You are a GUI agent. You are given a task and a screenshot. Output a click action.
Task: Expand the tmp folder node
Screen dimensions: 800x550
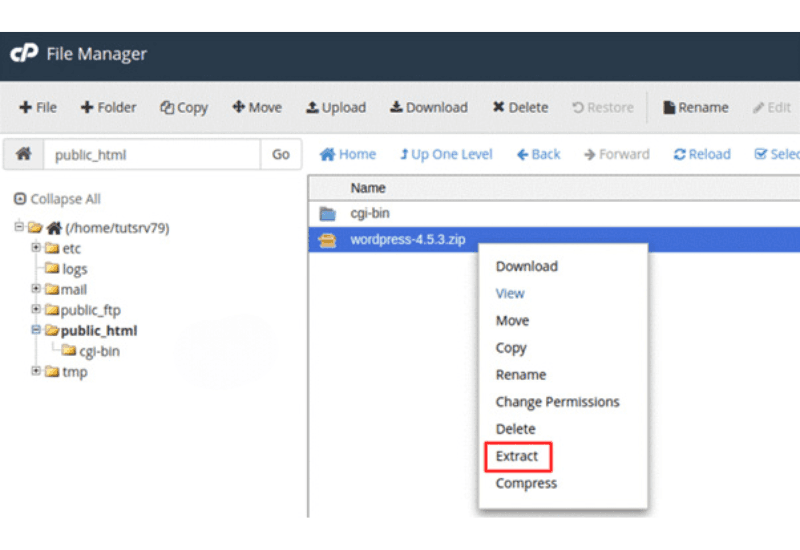click(36, 371)
